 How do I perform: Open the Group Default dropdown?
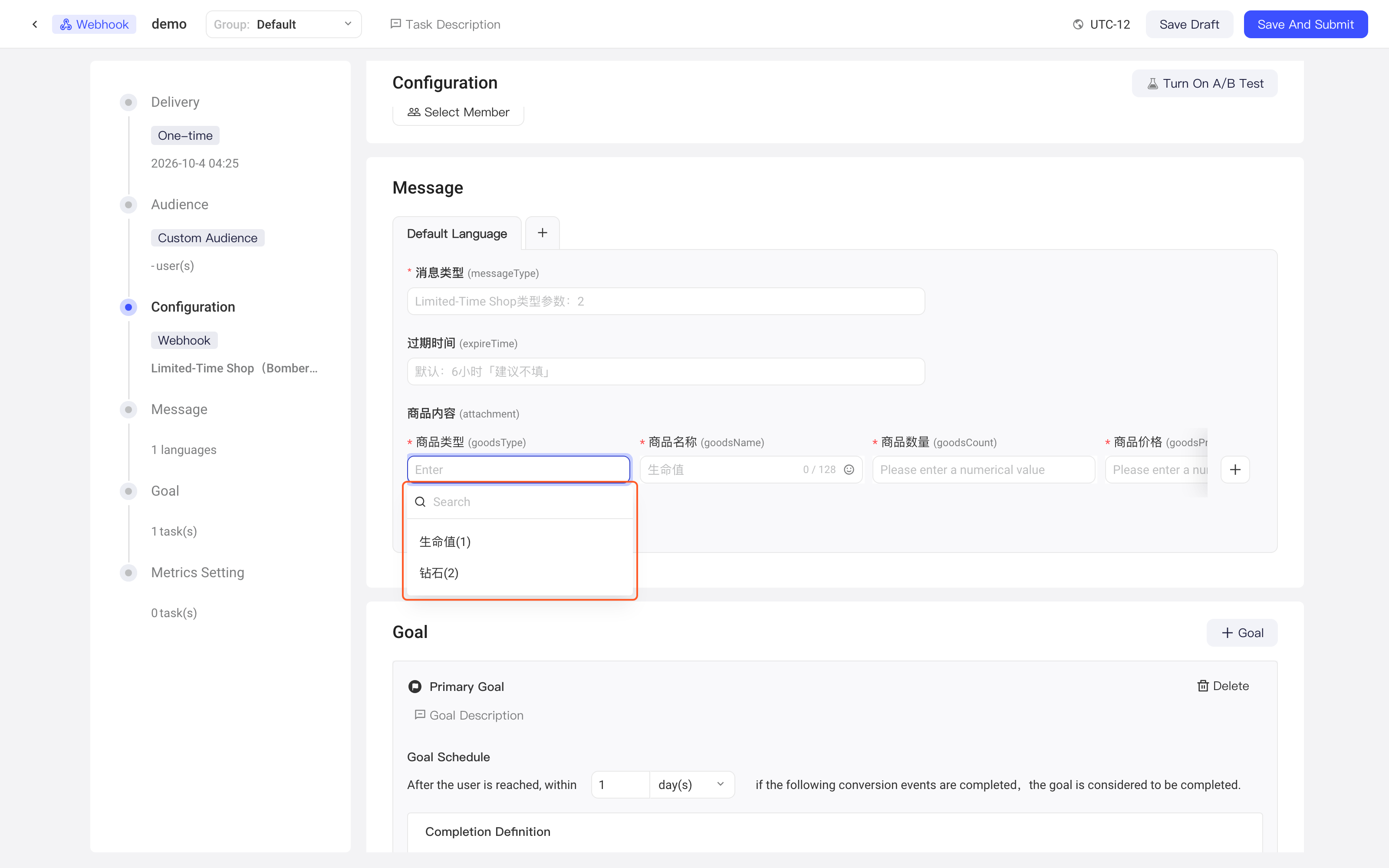point(283,24)
